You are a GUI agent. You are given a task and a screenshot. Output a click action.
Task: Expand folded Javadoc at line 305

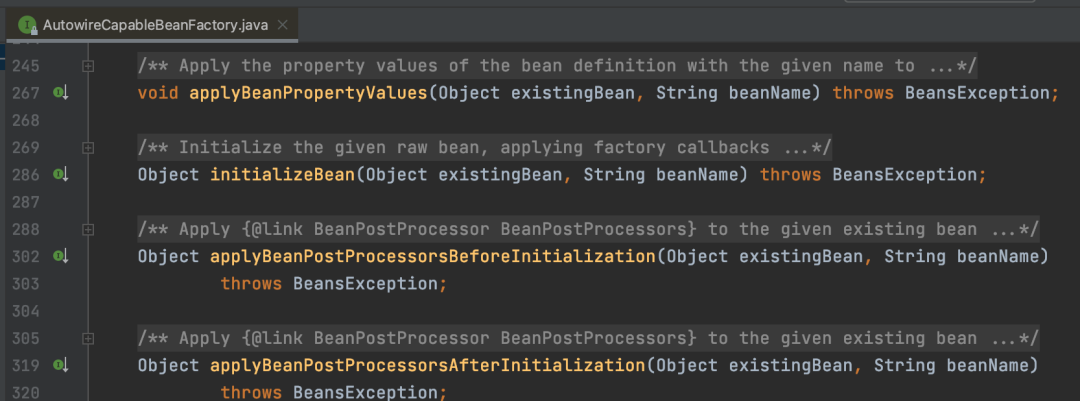tap(87, 338)
